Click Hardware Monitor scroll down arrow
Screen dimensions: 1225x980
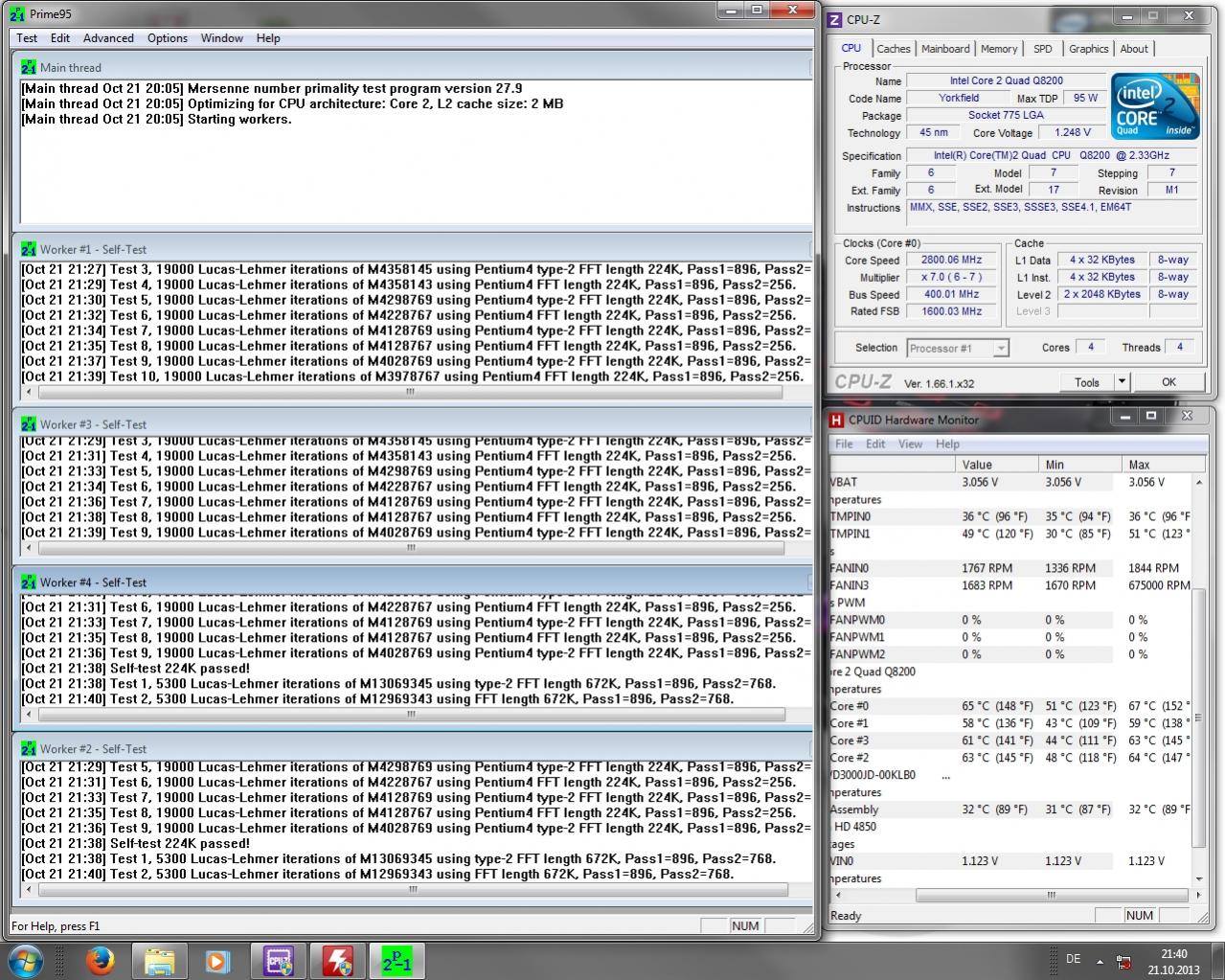click(1198, 878)
